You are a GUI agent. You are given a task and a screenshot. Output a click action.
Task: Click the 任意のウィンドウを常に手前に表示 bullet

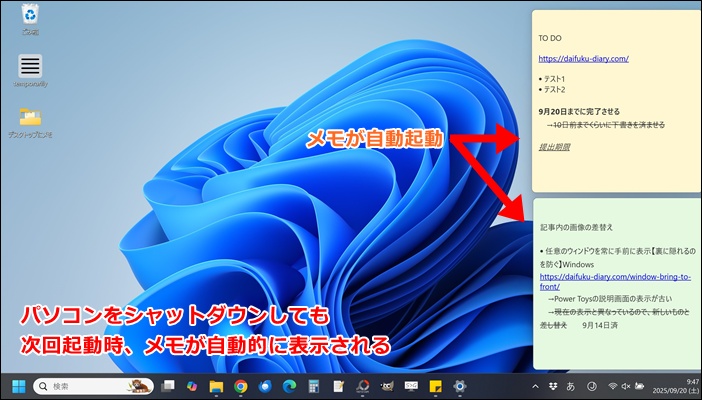coord(618,258)
